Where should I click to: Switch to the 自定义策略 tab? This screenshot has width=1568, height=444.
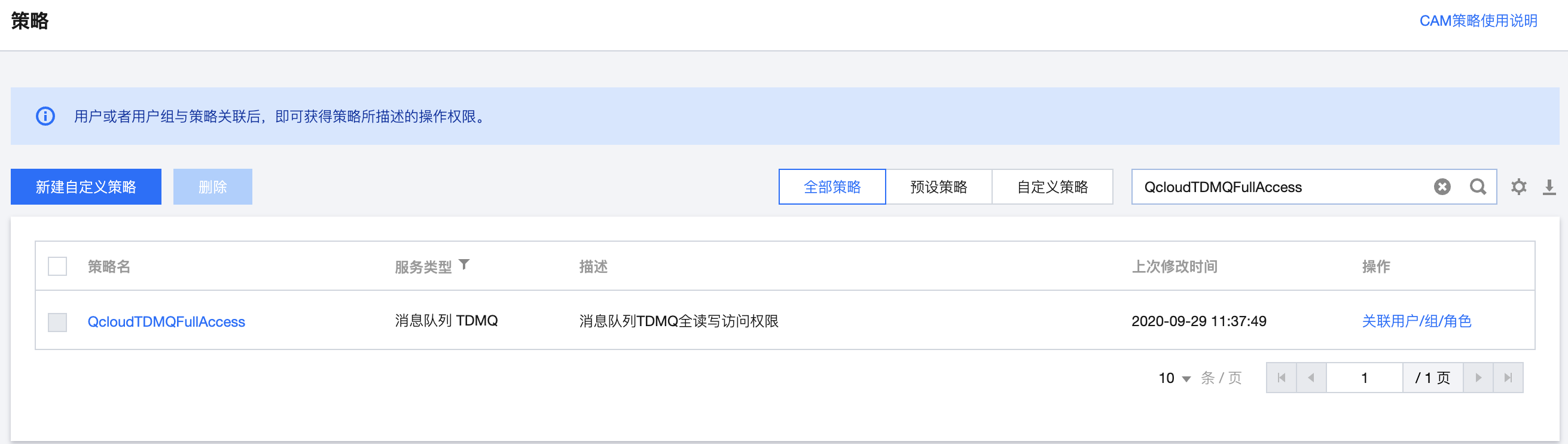1052,187
